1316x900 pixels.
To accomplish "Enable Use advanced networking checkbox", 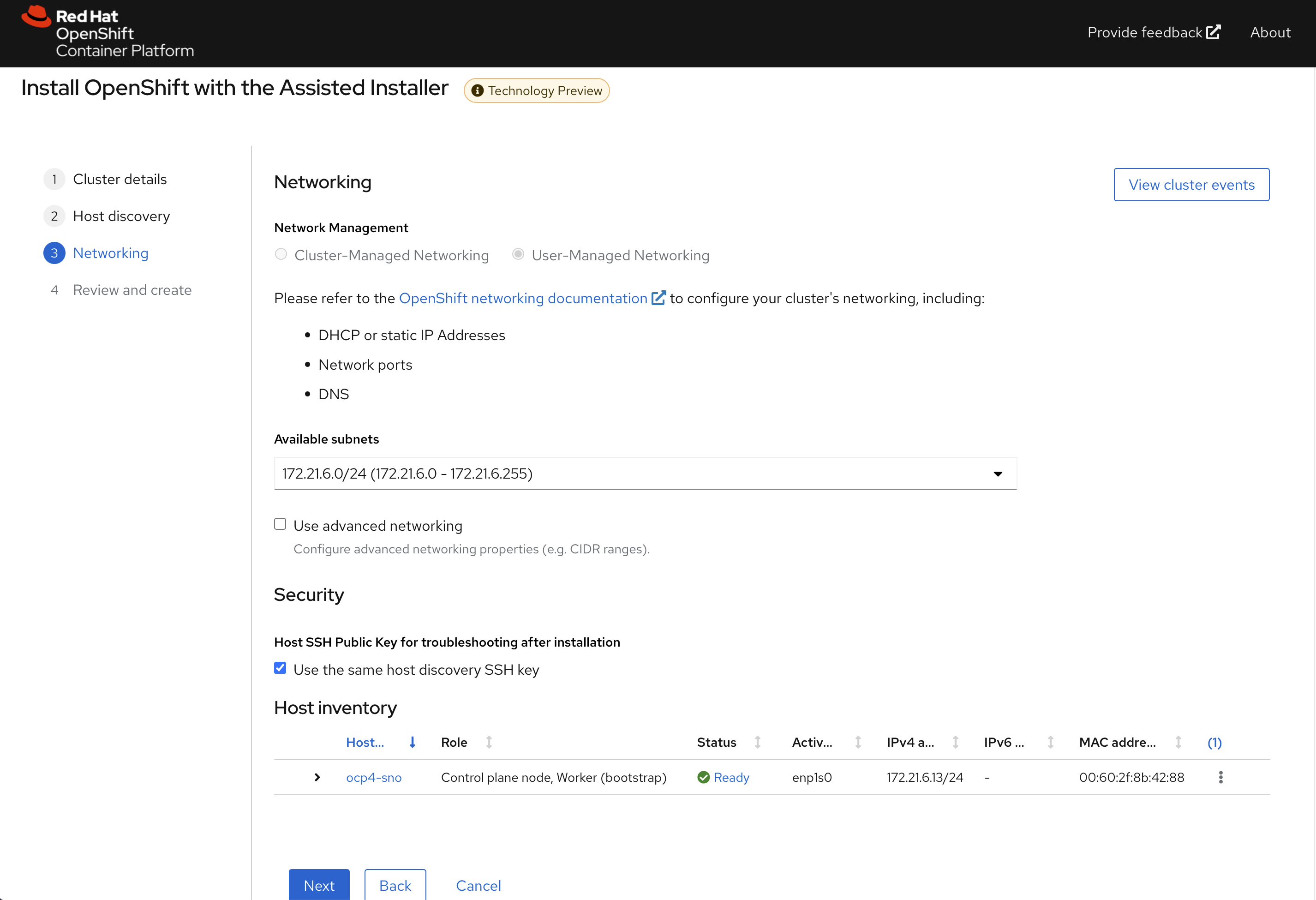I will (280, 524).
